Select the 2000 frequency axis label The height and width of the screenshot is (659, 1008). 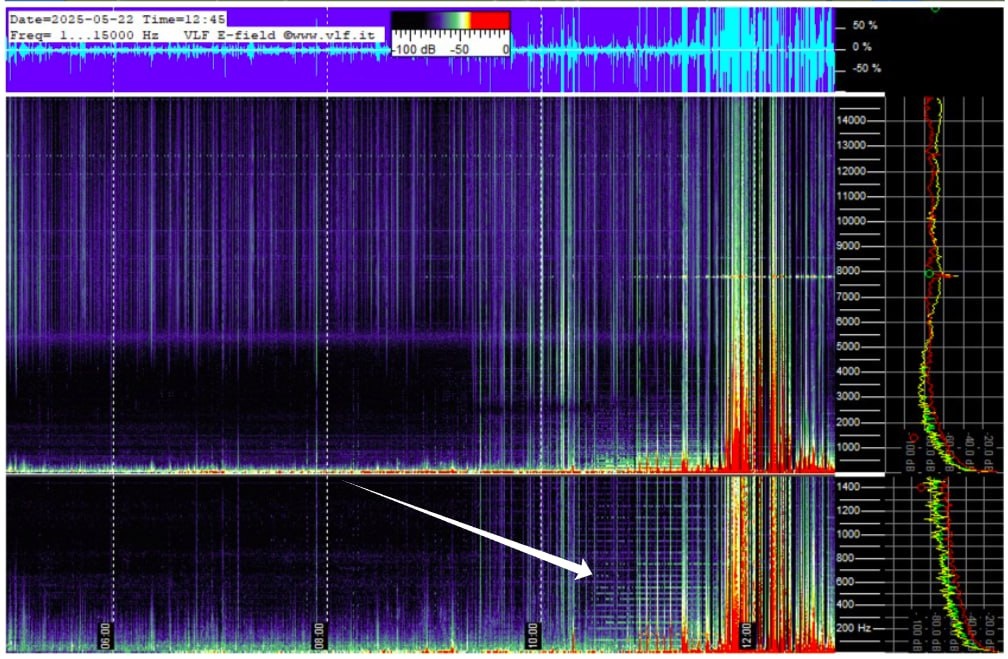click(849, 422)
